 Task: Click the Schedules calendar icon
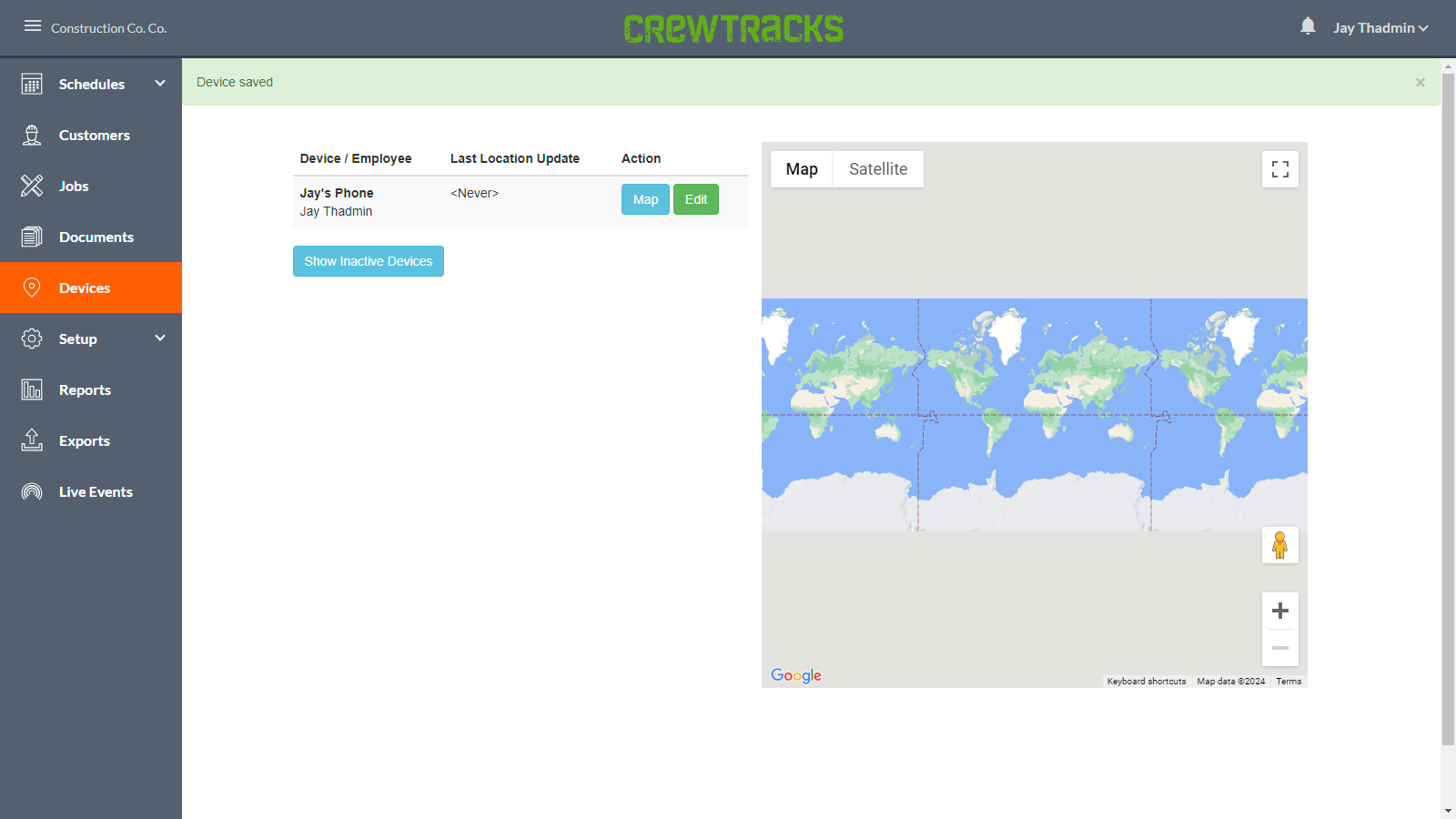click(x=32, y=84)
